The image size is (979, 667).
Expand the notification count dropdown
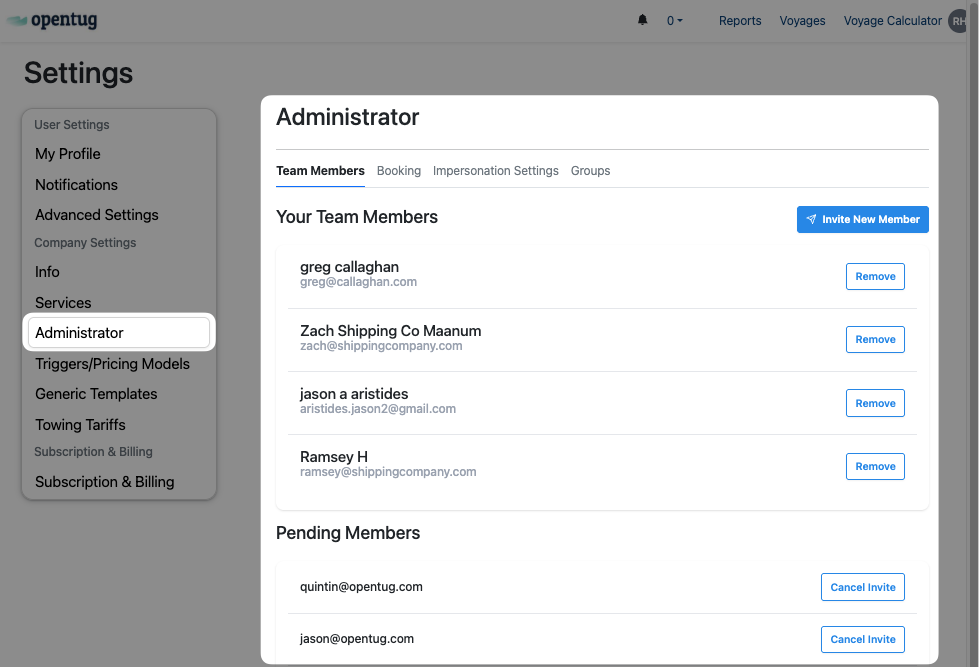click(x=675, y=21)
